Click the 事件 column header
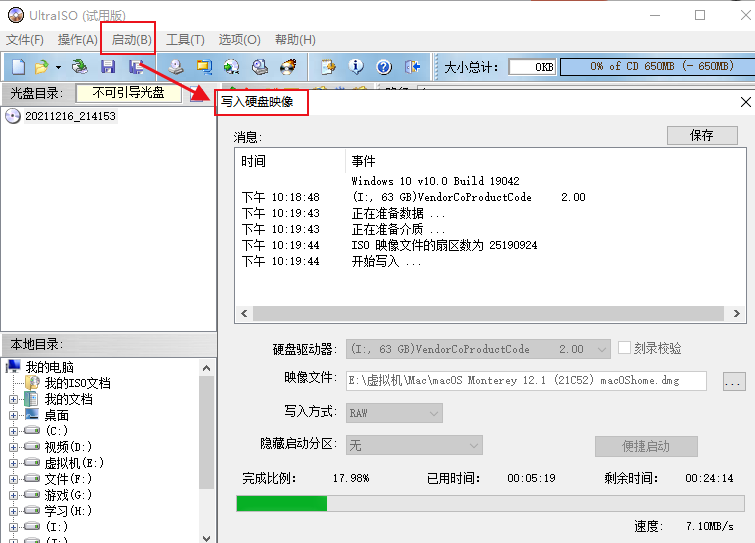Screen dimensions: 755x543 click(x=363, y=161)
